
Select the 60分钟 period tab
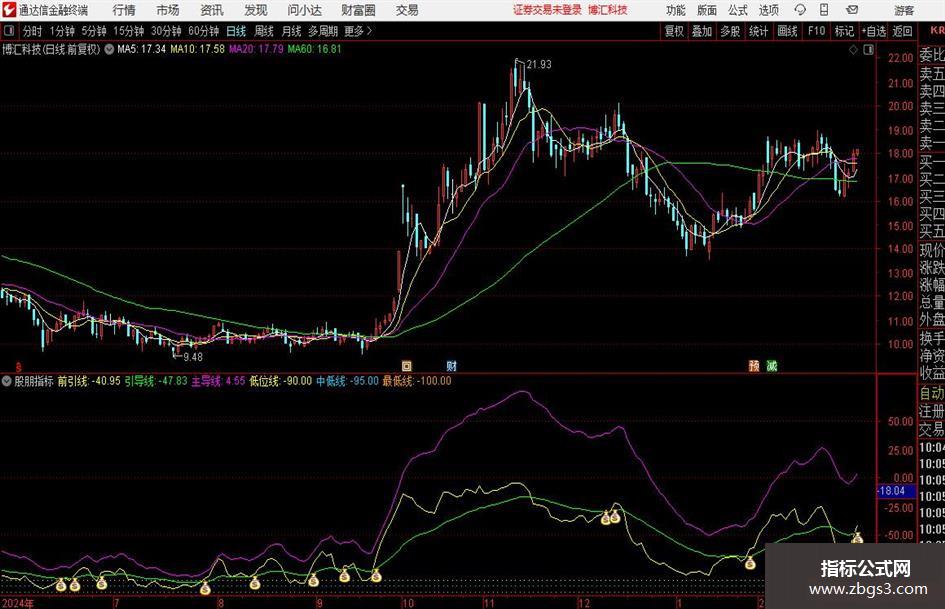coord(203,31)
